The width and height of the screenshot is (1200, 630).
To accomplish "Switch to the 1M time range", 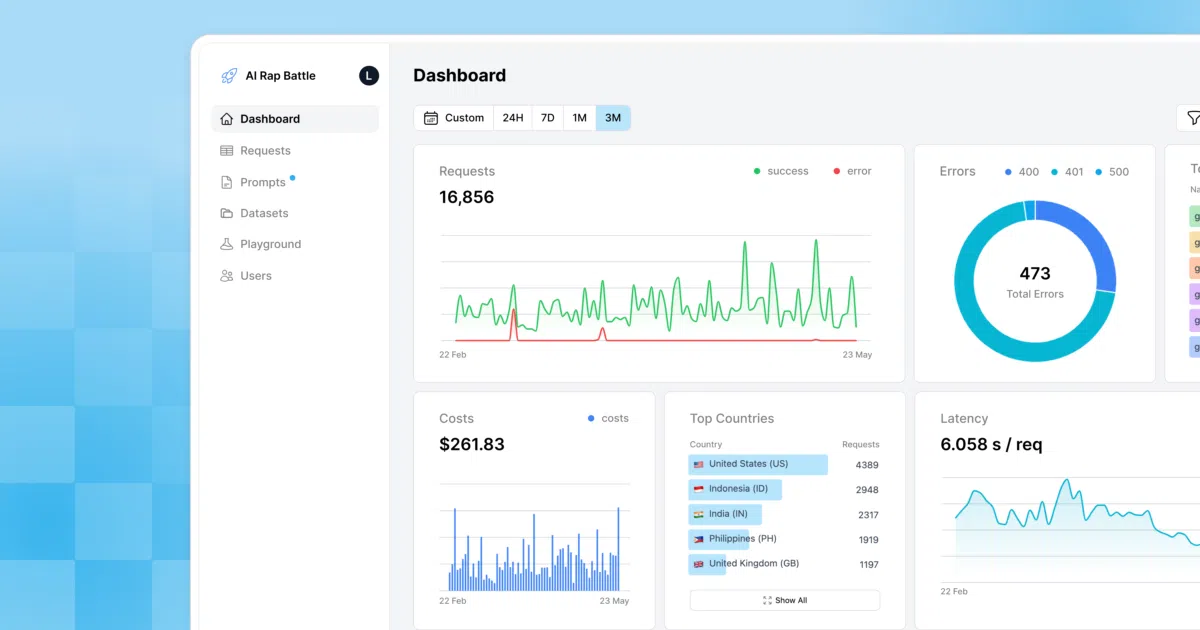I will [580, 118].
